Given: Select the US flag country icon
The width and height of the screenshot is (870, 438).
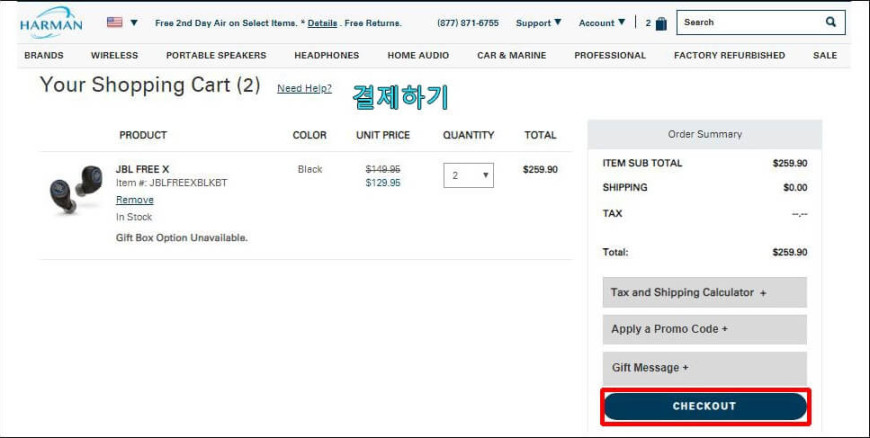Looking at the screenshot, I should pos(114,22).
